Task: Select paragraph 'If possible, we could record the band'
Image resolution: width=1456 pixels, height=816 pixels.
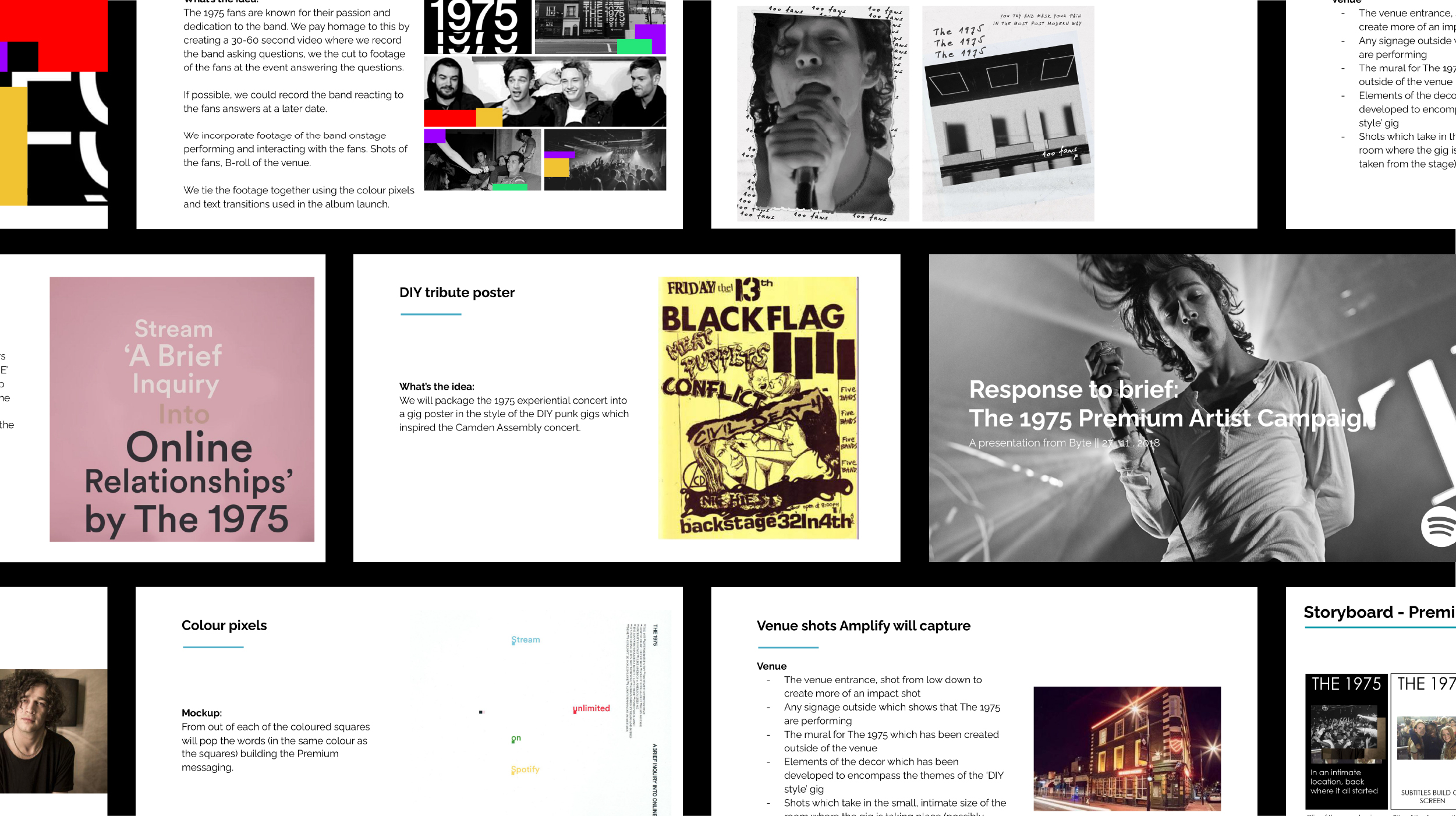Action: (x=293, y=101)
